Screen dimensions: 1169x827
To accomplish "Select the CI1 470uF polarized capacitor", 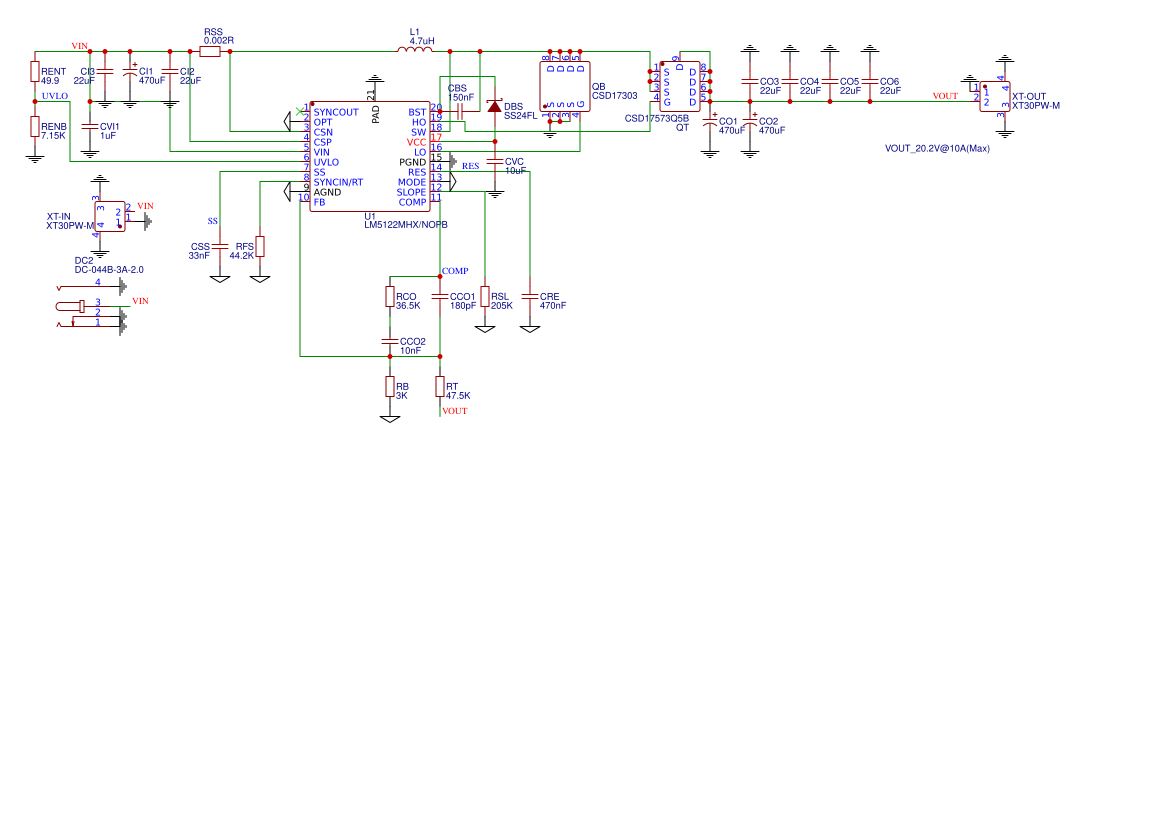I will tap(130, 73).
